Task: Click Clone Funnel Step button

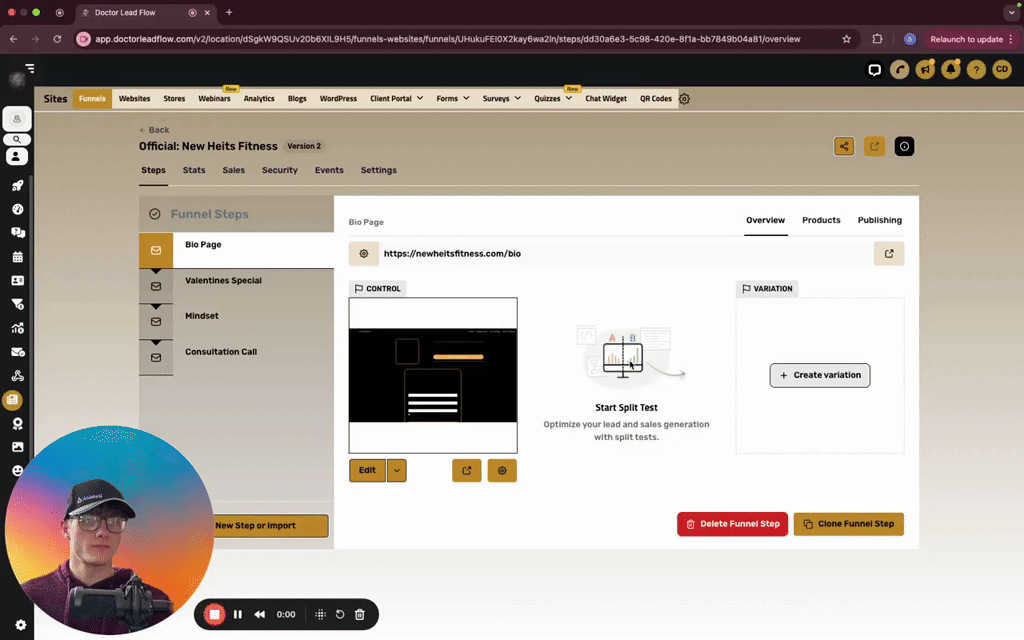Action: click(848, 524)
